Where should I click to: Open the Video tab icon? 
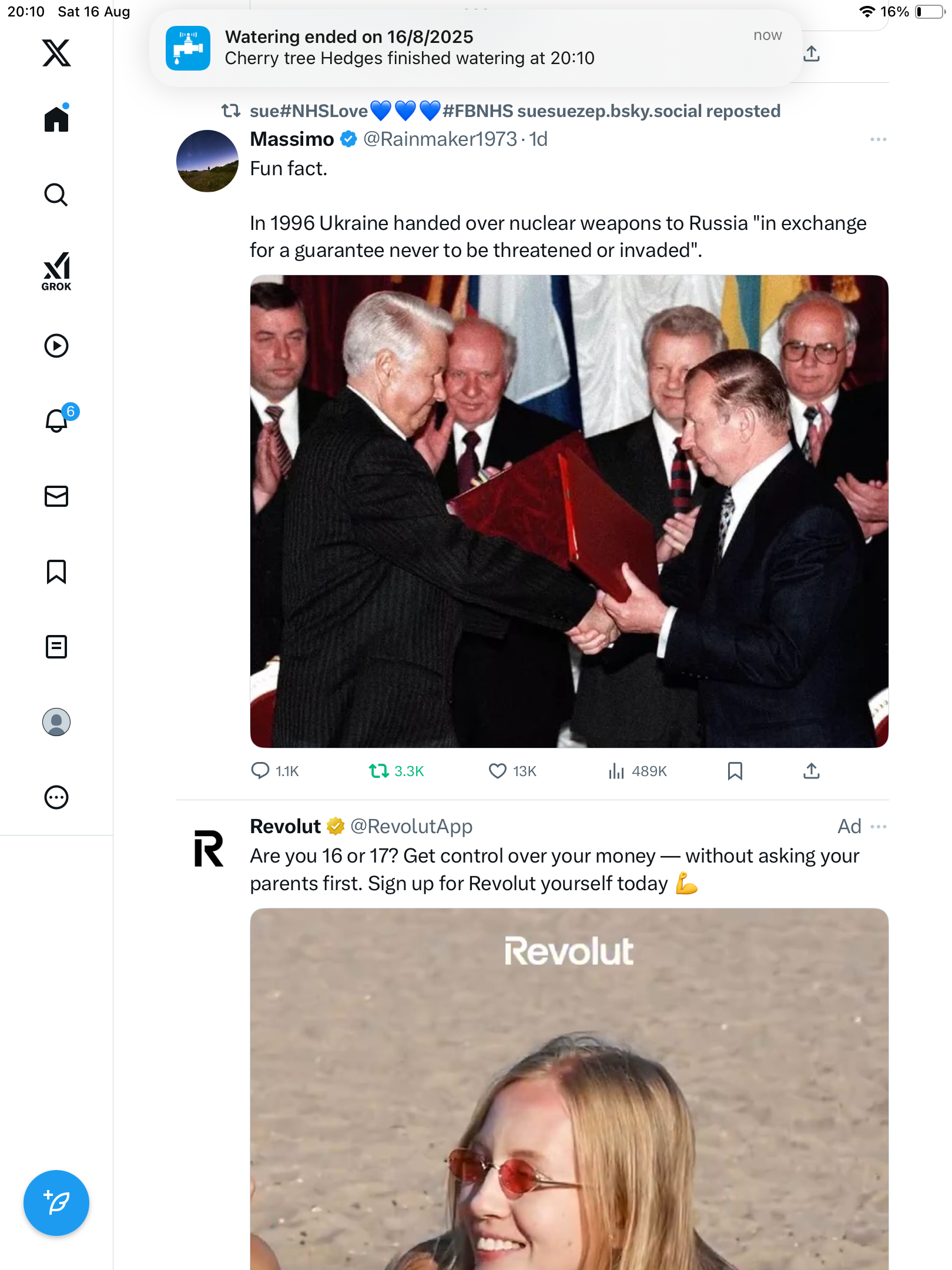[x=56, y=346]
